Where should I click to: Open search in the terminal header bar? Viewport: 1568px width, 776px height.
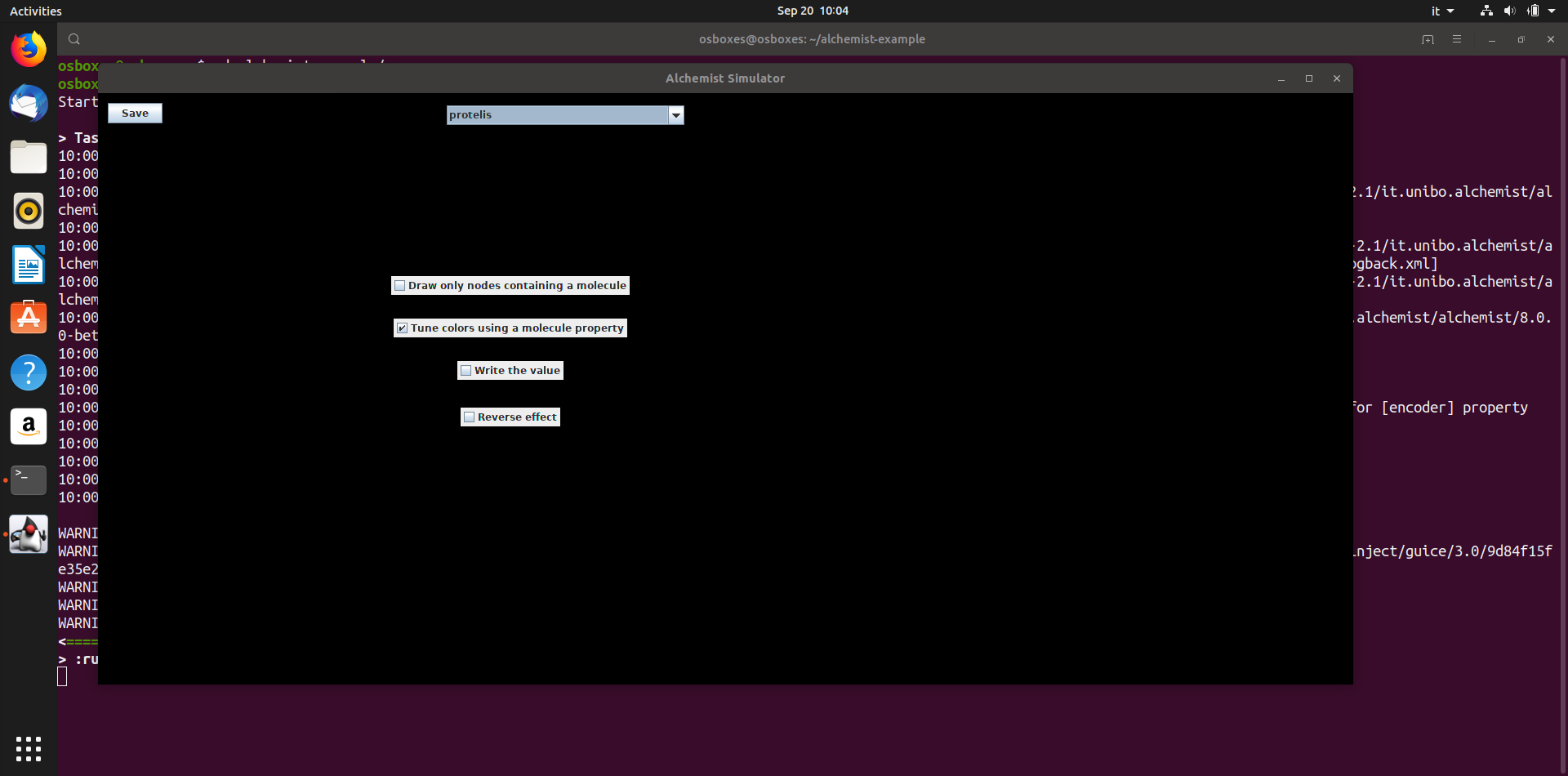click(x=74, y=39)
